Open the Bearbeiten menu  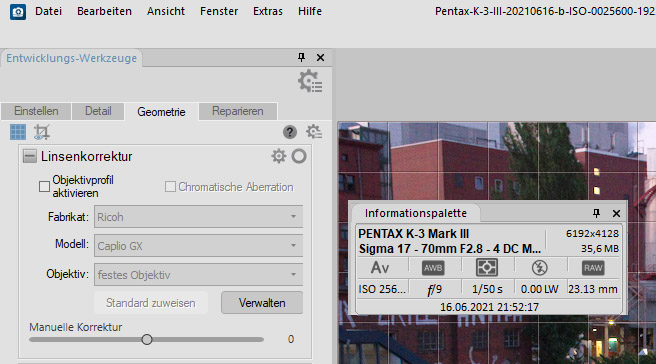pos(104,11)
